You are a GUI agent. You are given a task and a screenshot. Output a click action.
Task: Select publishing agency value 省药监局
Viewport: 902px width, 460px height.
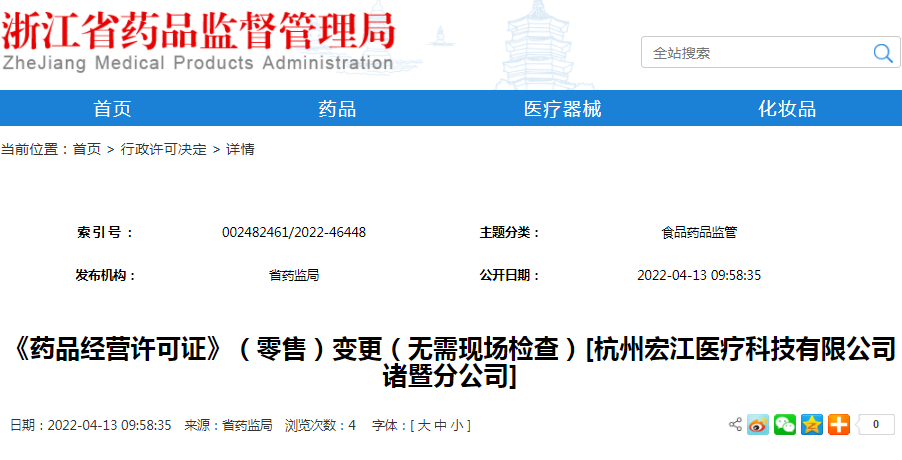[x=294, y=275]
